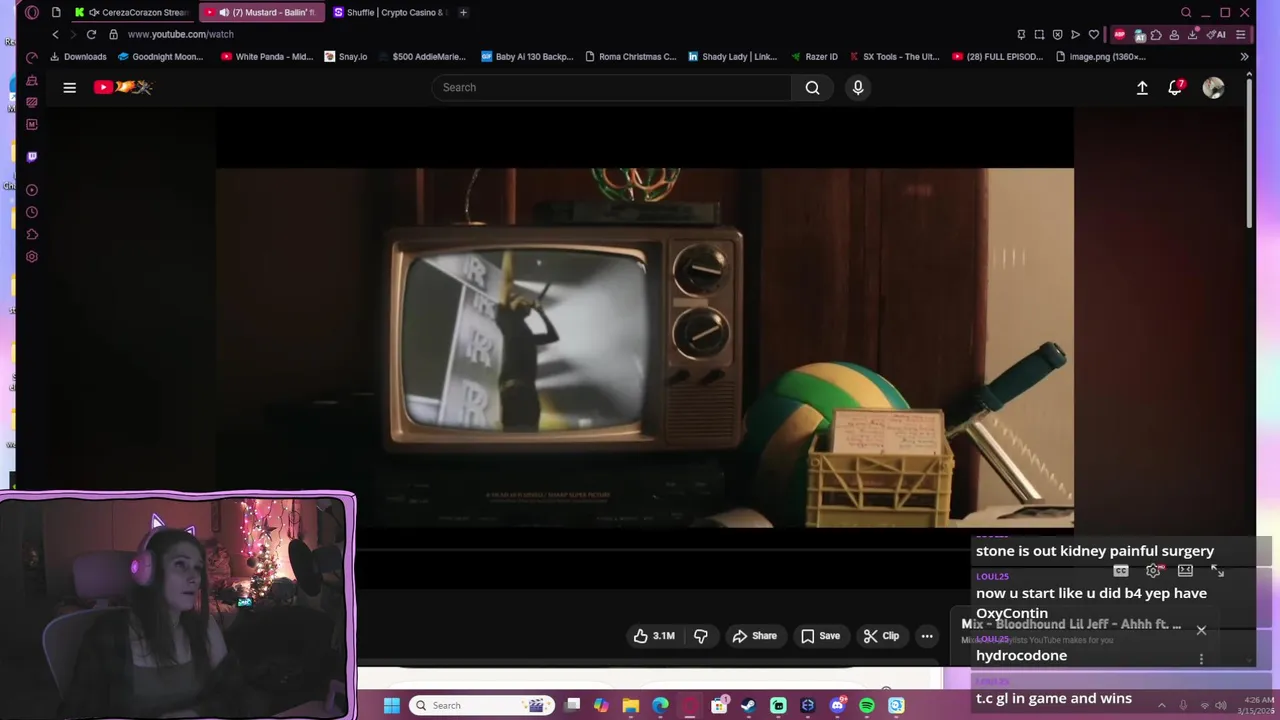
Task: Open File Explorer from the taskbar
Action: (630, 706)
